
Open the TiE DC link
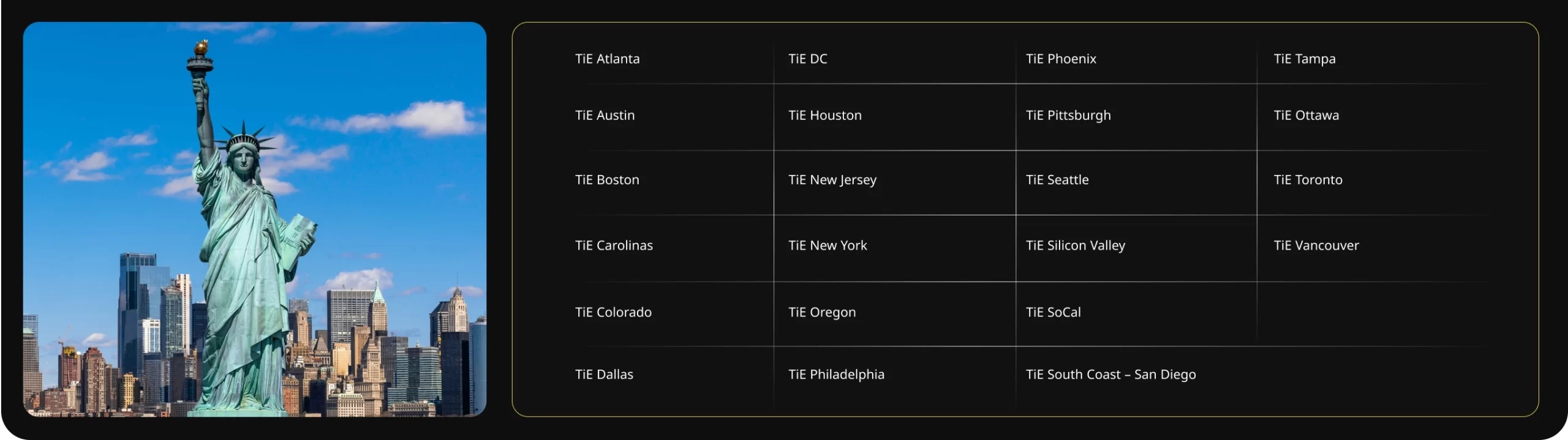tap(807, 59)
